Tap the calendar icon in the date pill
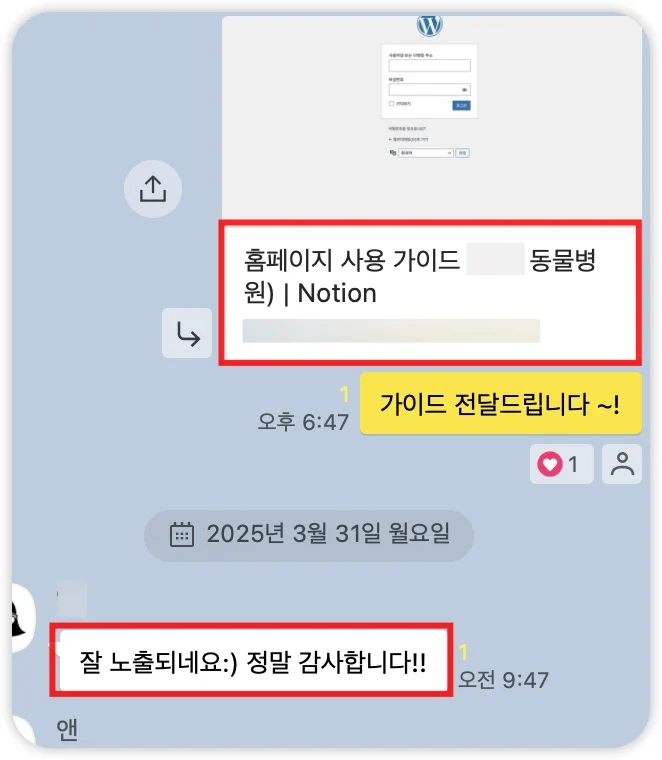This screenshot has width=662, height=760. pos(182,535)
